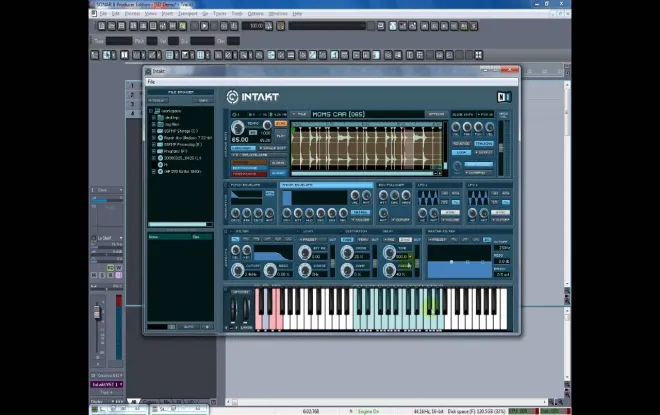Click the waveform horizontal scrollbar

[362, 173]
